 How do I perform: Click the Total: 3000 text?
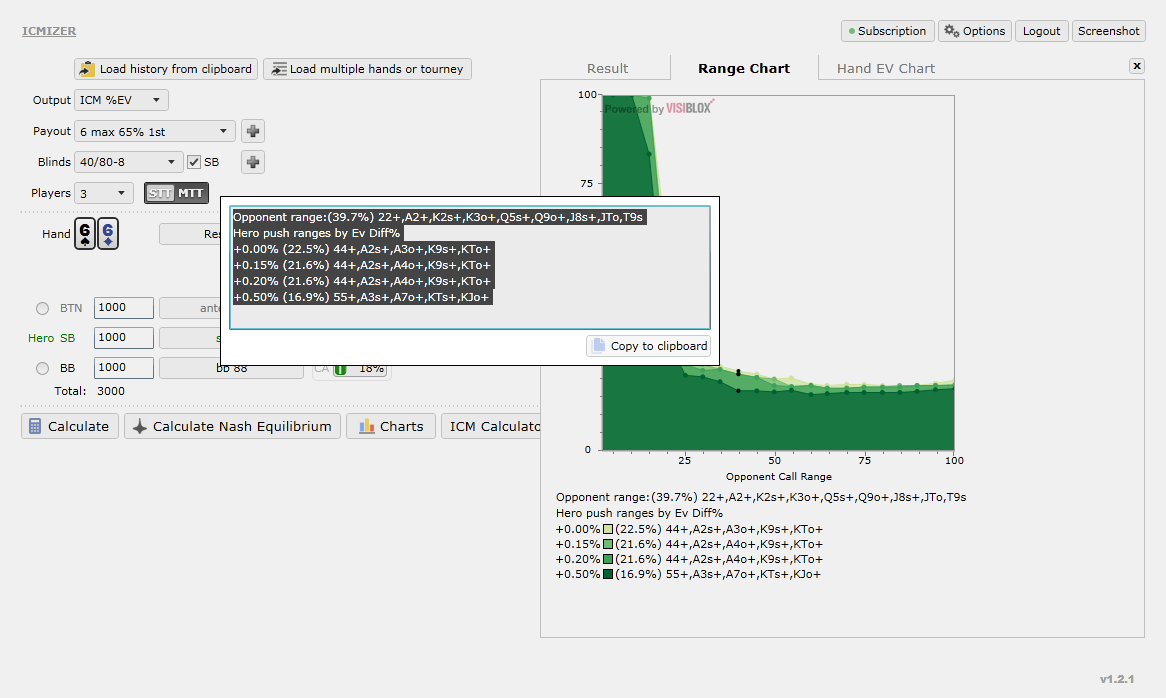coord(89,391)
